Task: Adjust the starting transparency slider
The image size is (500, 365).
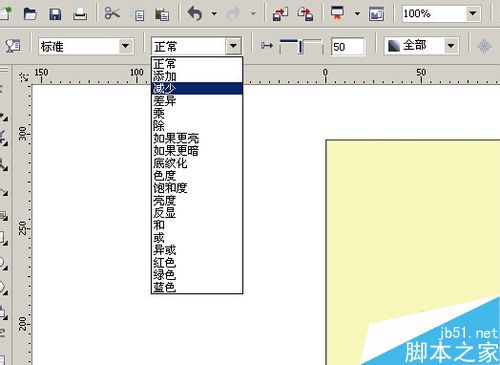Action: coord(301,46)
